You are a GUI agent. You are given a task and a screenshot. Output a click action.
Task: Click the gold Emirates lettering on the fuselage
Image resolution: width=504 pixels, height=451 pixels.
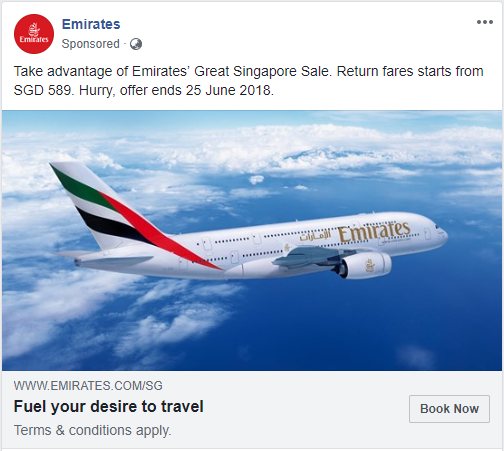[x=374, y=231]
